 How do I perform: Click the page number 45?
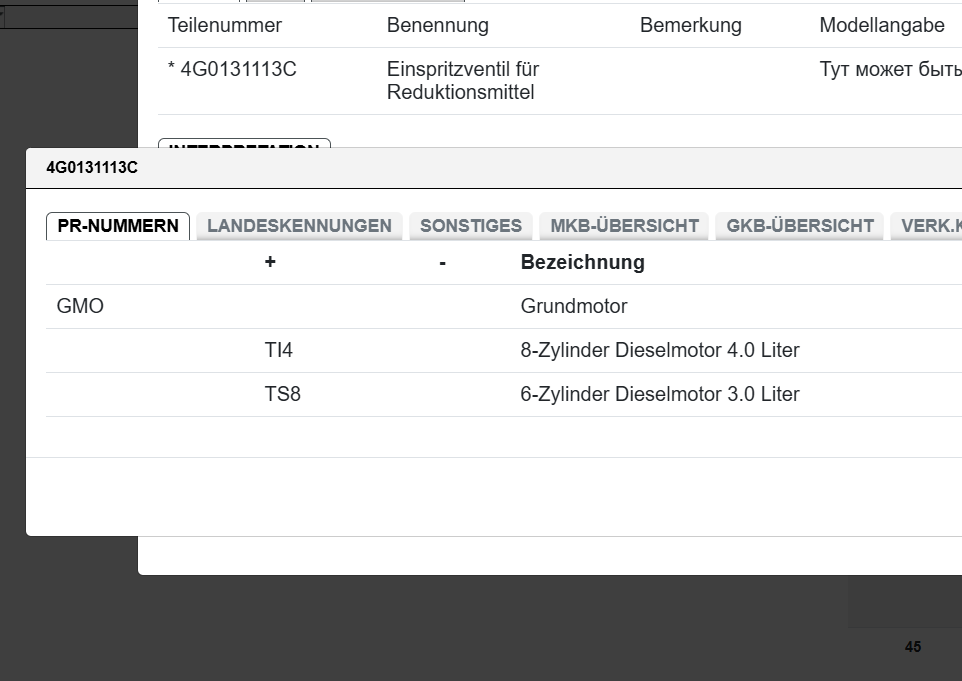pyautogui.click(x=913, y=648)
